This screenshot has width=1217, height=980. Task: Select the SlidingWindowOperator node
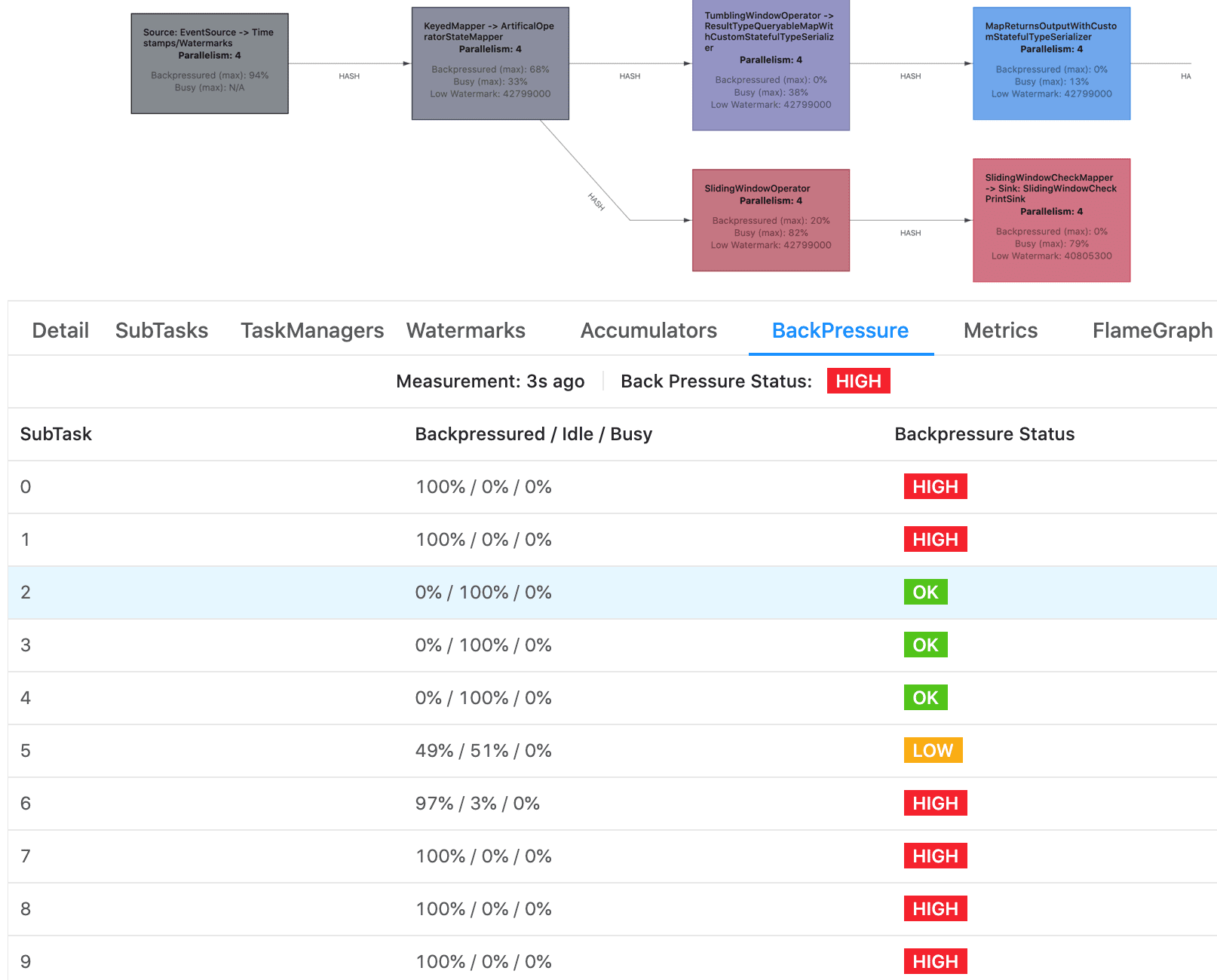pyautogui.click(x=771, y=220)
